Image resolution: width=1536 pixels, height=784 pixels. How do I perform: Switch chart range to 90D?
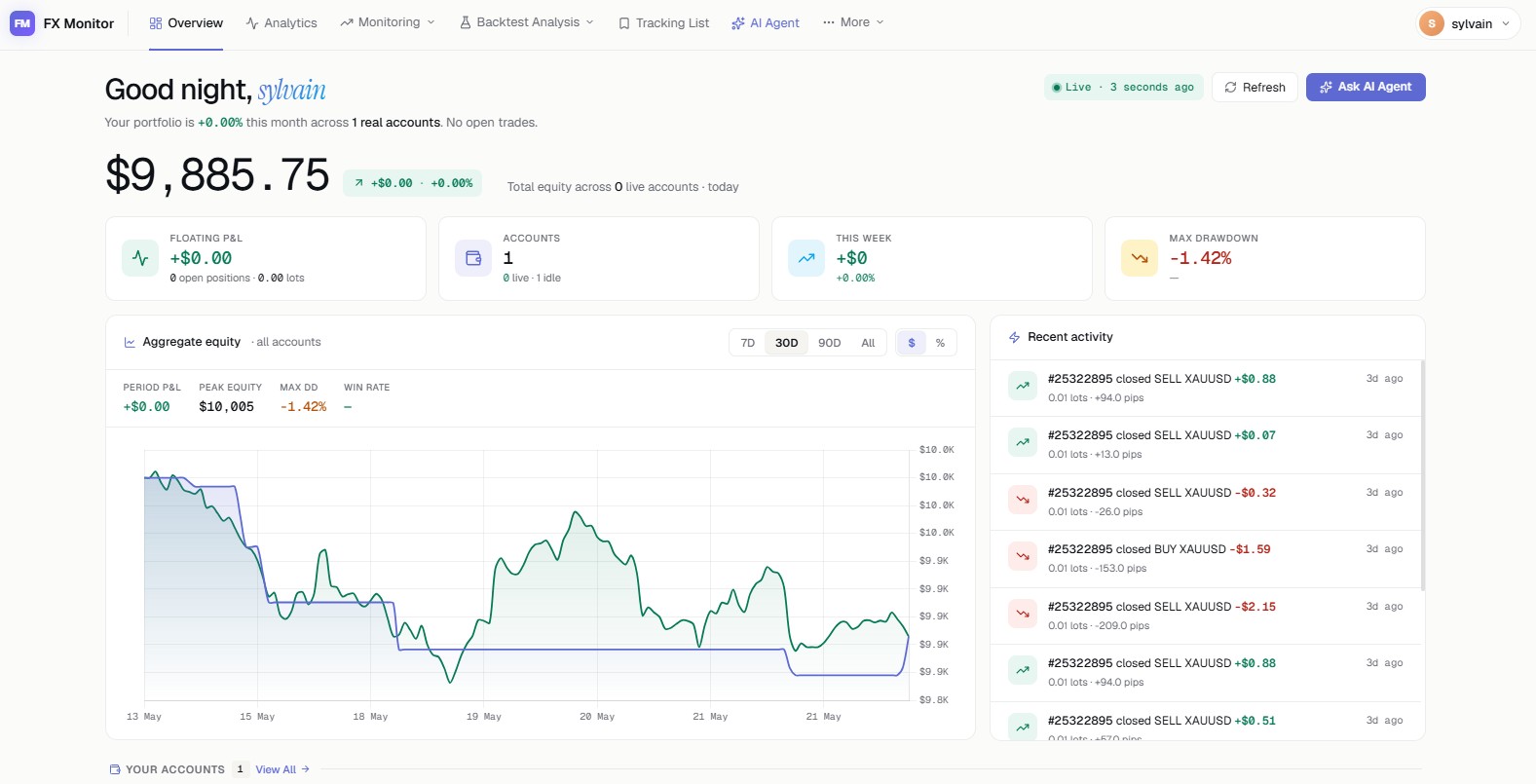(830, 343)
